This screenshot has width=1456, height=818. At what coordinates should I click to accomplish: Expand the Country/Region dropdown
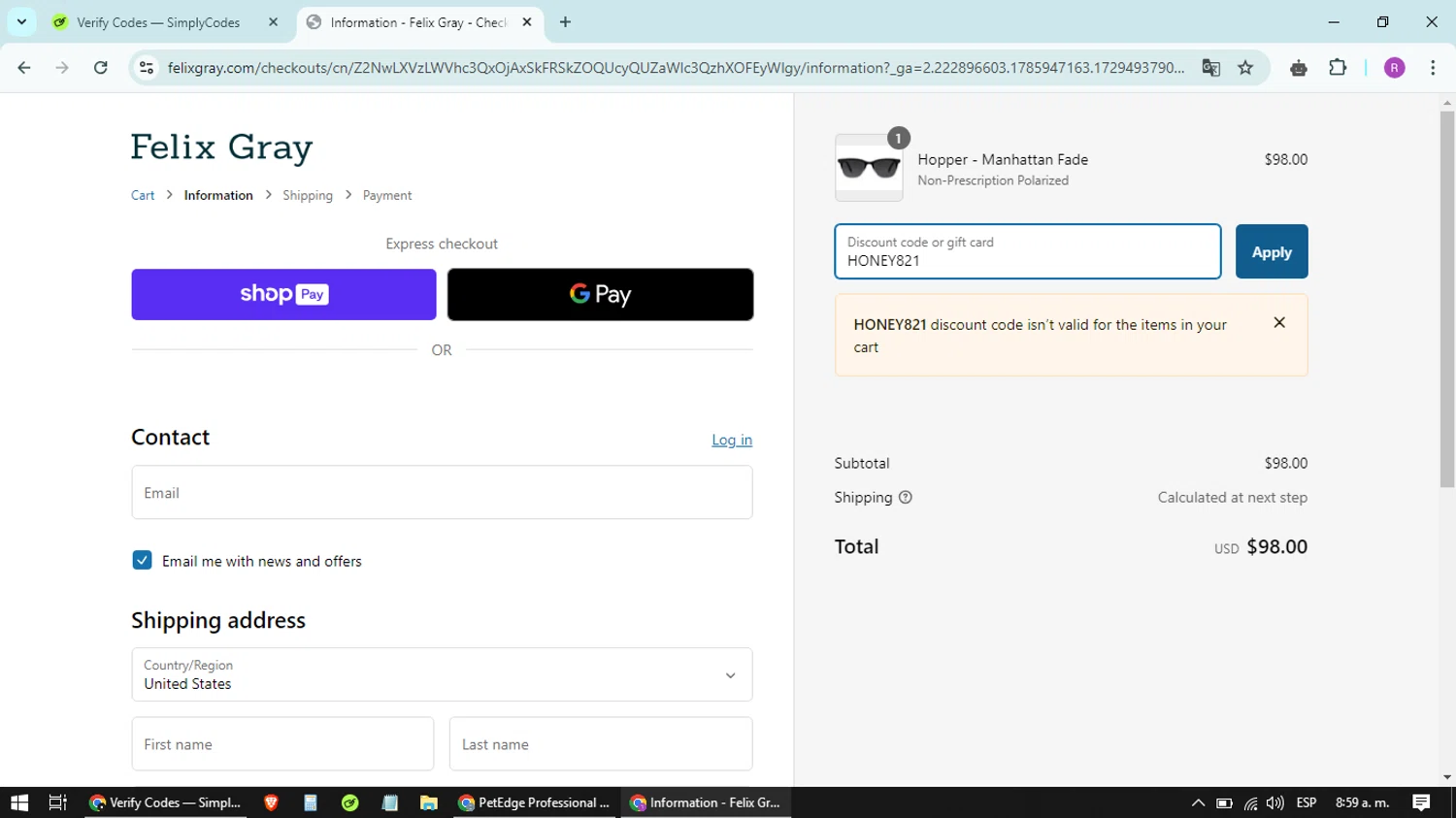click(x=442, y=674)
